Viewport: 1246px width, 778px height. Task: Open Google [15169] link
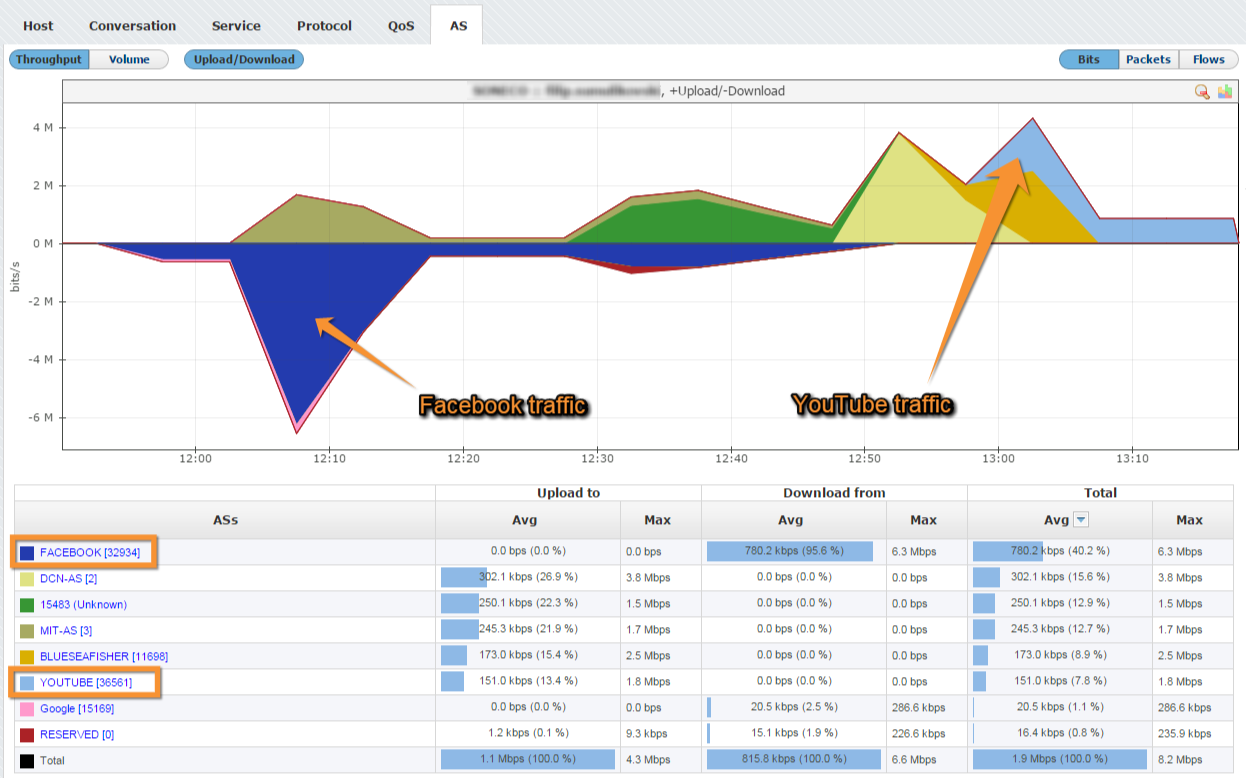click(x=77, y=708)
